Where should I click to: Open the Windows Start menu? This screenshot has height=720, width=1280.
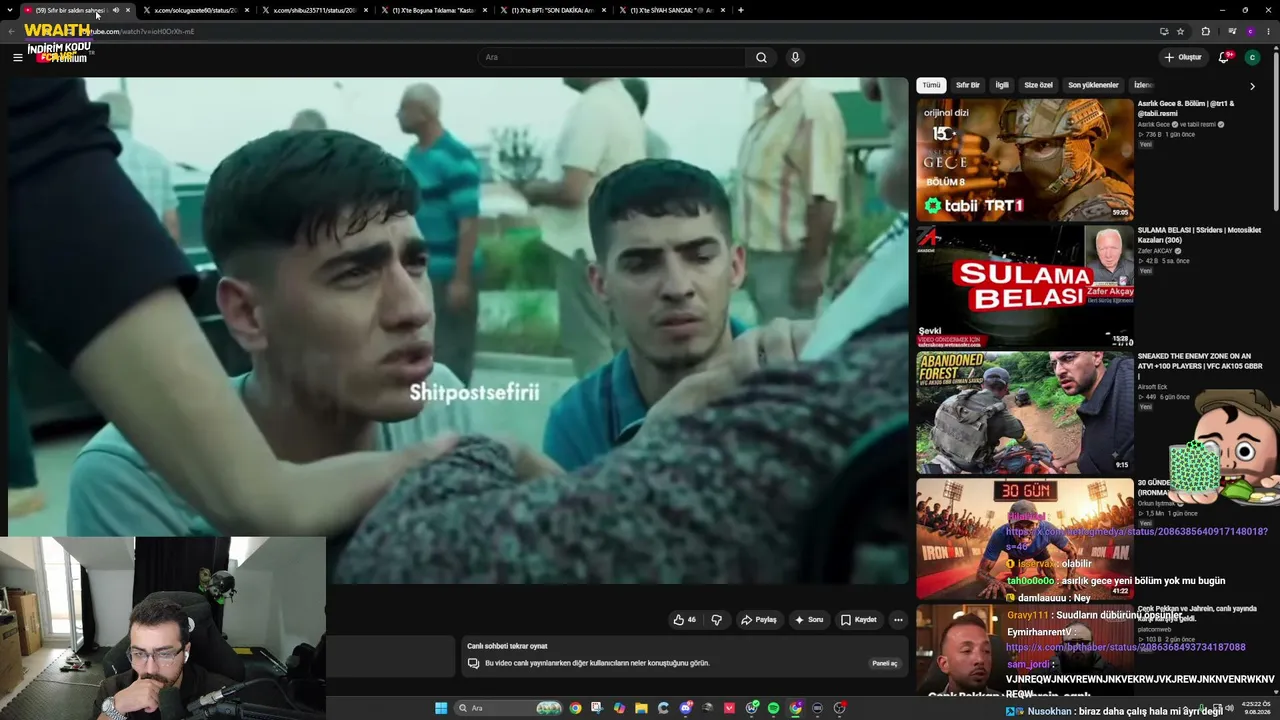[441, 708]
